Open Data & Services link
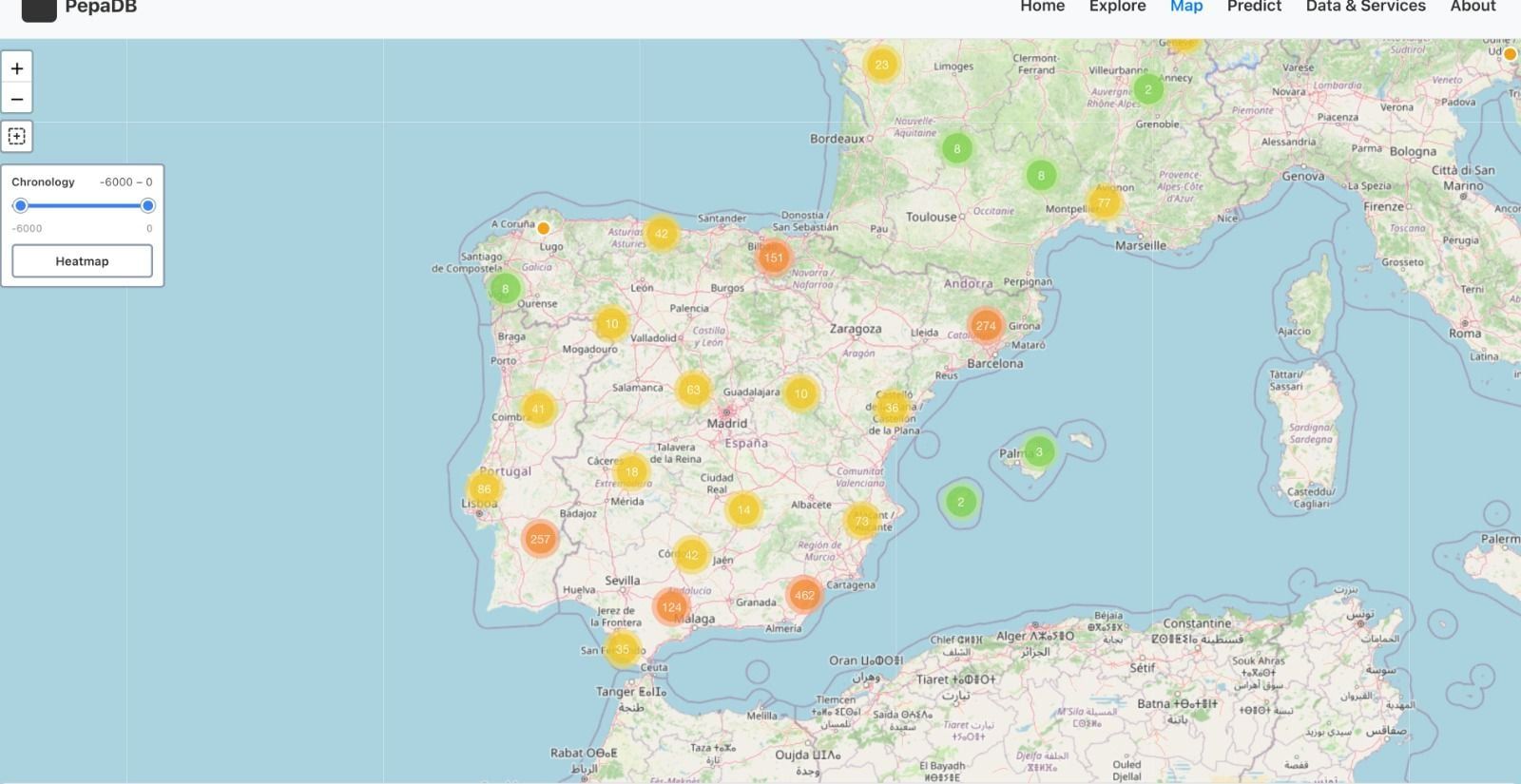 coord(1365,7)
